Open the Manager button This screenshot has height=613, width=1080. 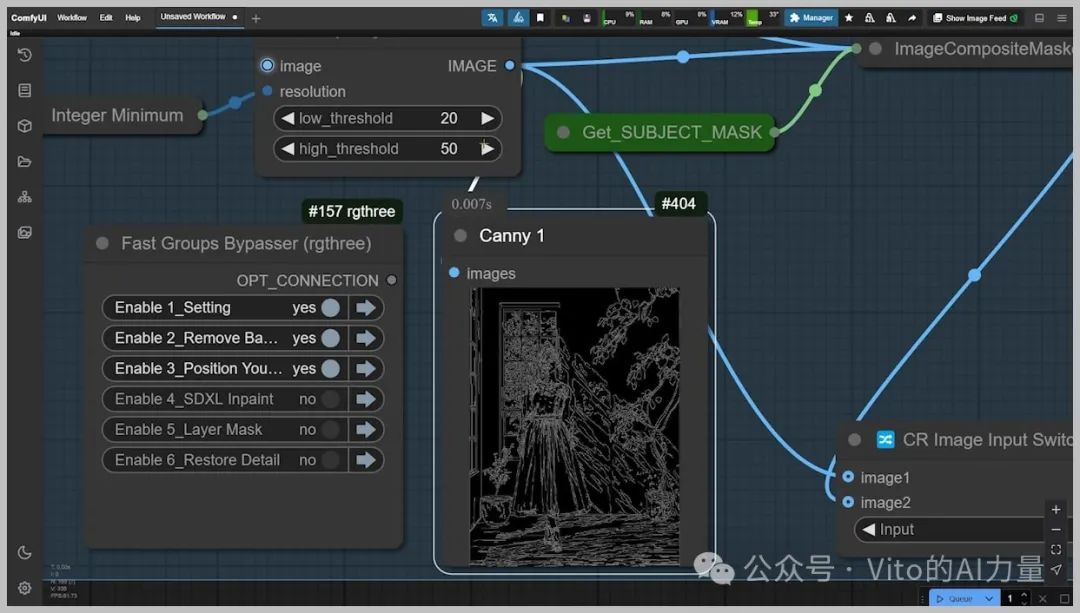click(x=811, y=18)
